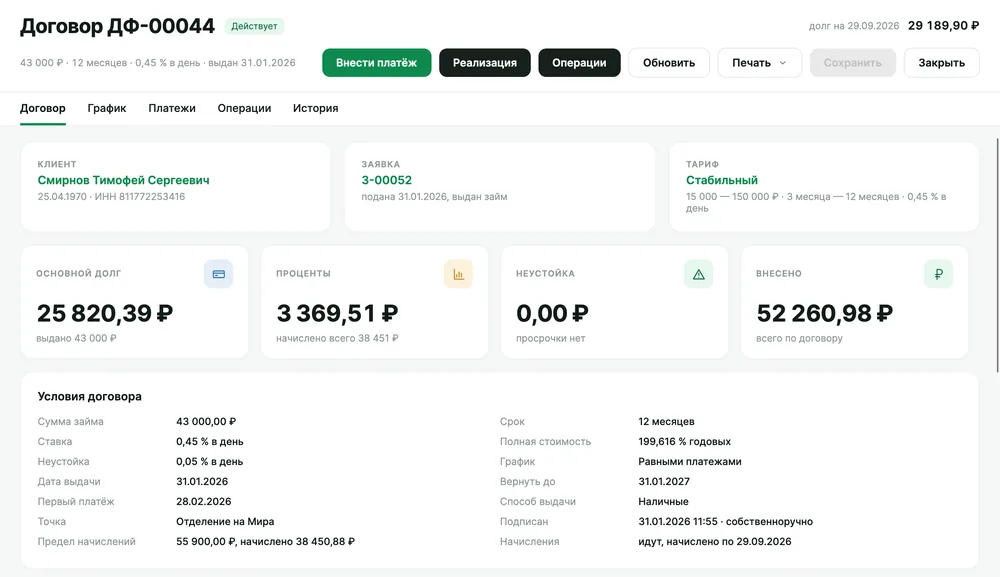Click the Сумма займа value 43 000,00 ₽
The image size is (1000, 577).
coord(206,421)
